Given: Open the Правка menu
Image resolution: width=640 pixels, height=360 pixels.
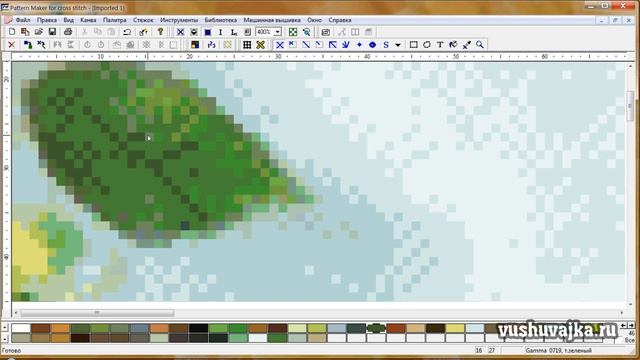Looking at the screenshot, I should (47, 20).
